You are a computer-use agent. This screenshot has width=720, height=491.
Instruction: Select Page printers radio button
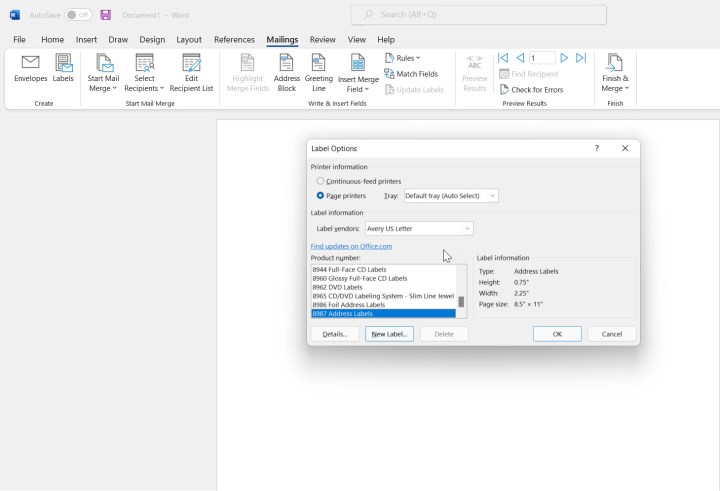[321, 196]
